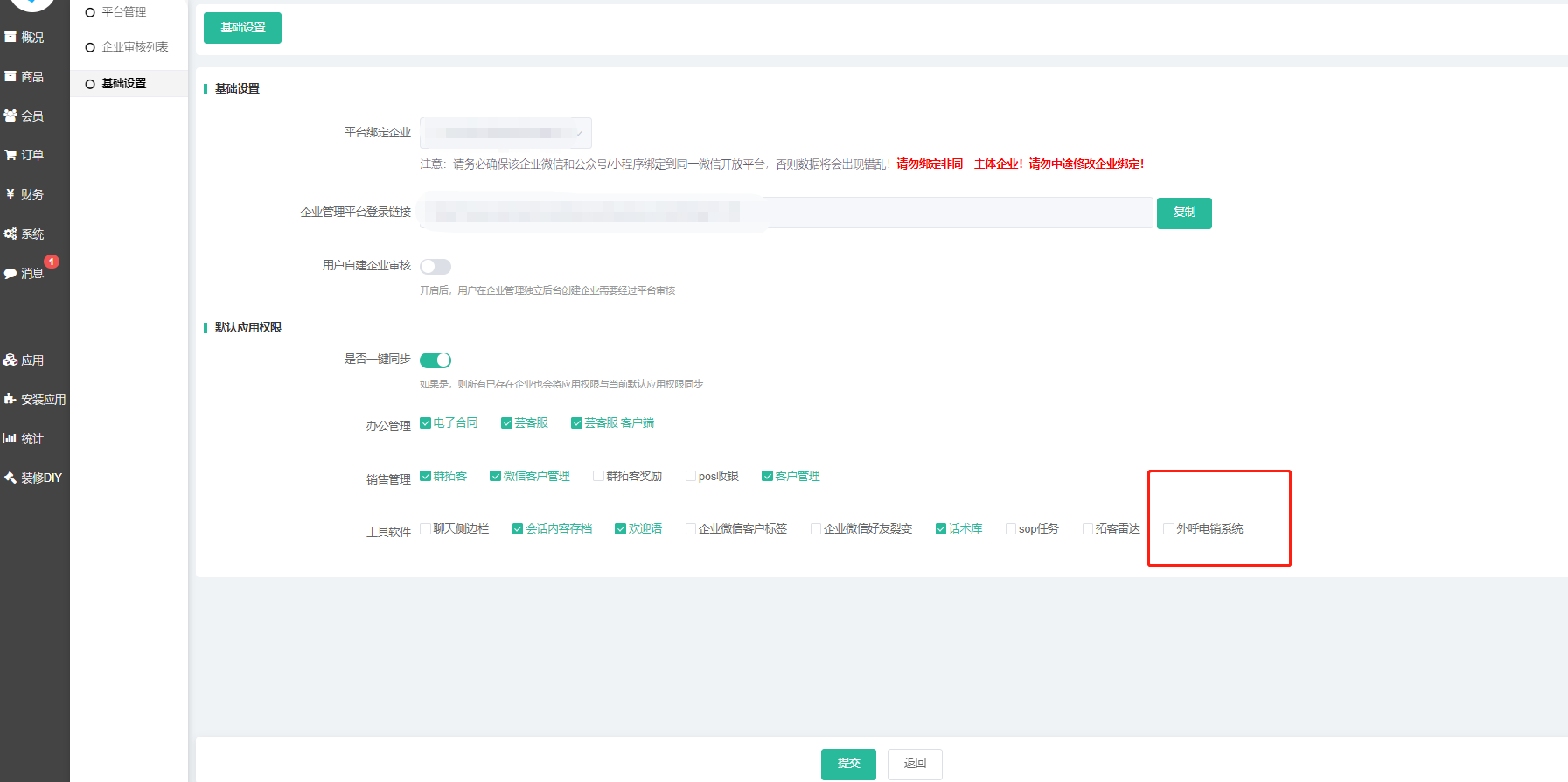Tick the 企业微信好友裂变 checkbox
1568x782 pixels.
click(816, 528)
